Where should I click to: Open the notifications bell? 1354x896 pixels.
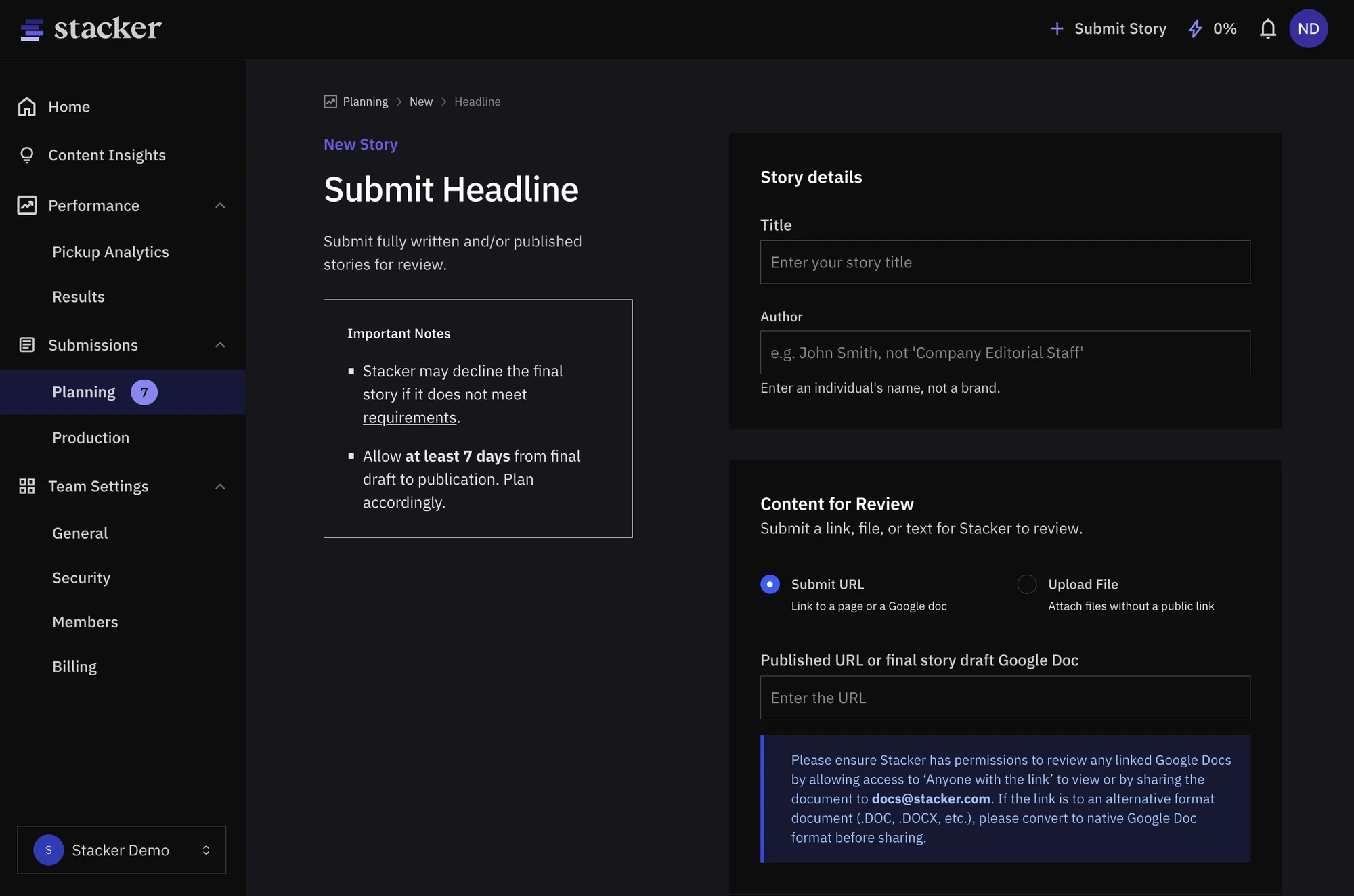click(1268, 28)
